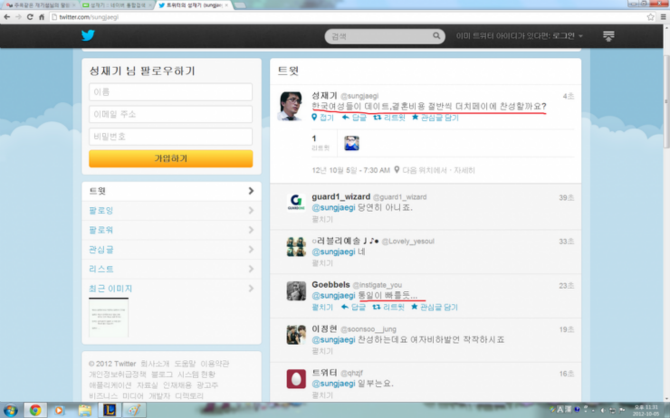Screen dimensions: 670x418
Task: Click the red egg avatar of 트위터 @qhzjf
Action: point(296,379)
